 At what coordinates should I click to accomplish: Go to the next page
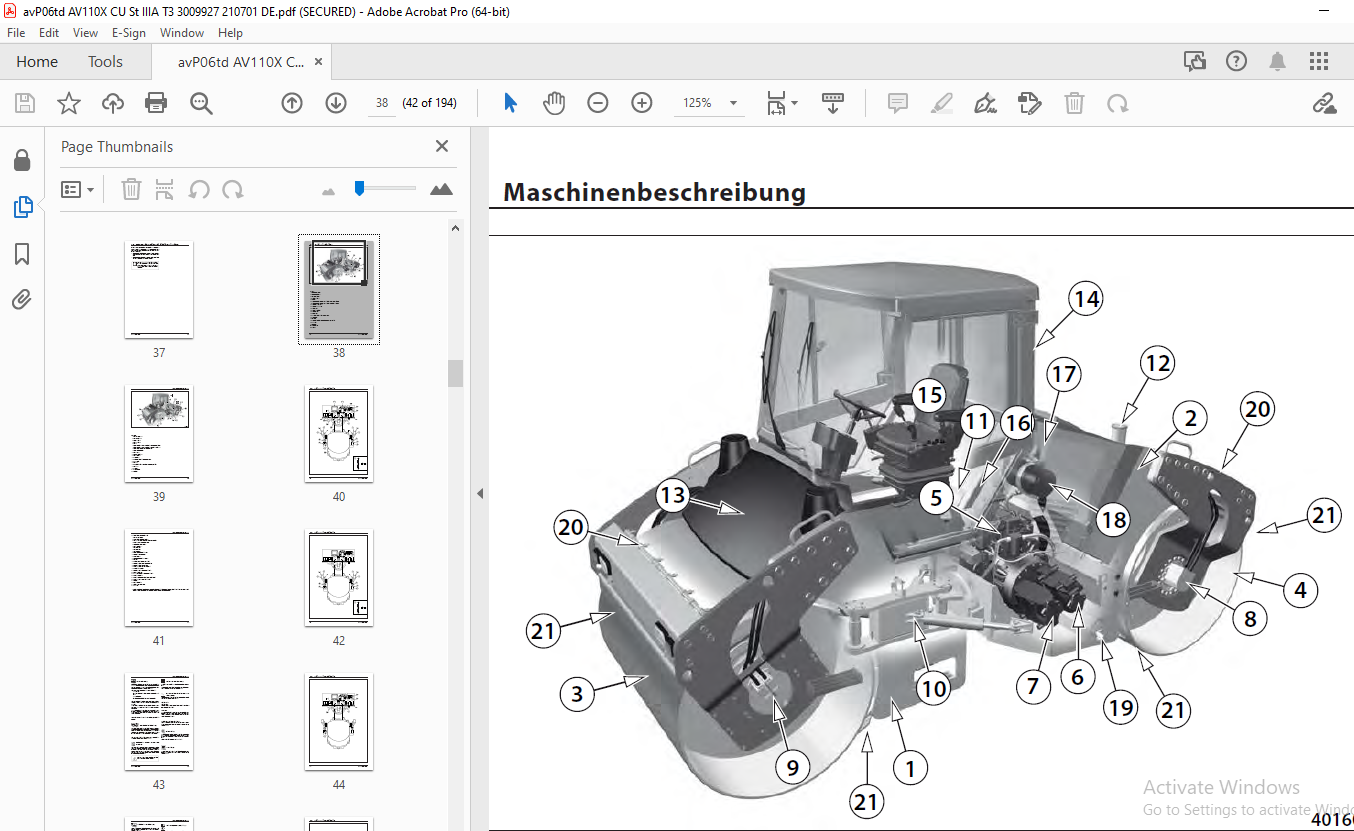(x=336, y=103)
